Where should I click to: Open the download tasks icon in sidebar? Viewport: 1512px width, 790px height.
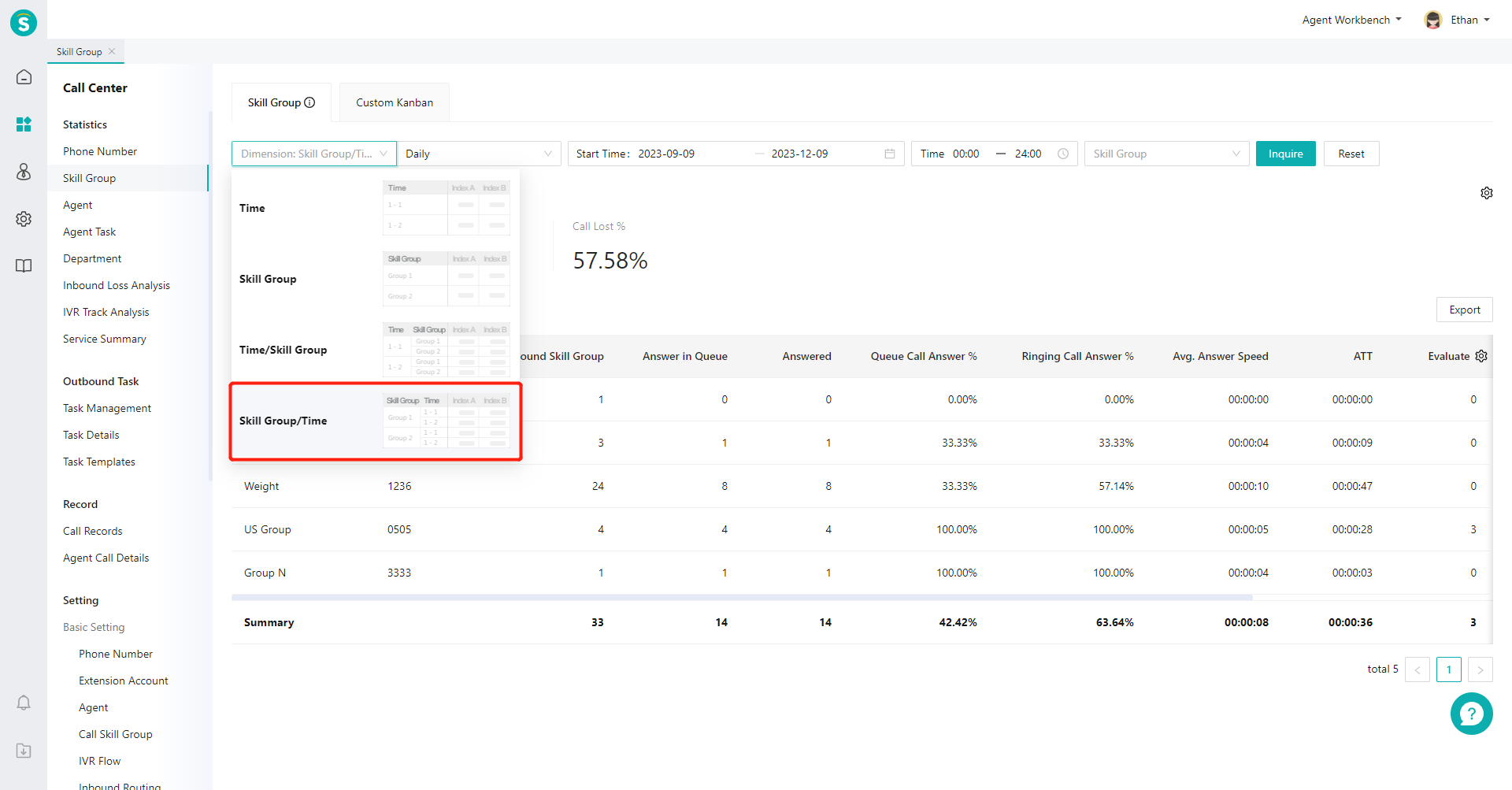pyautogui.click(x=24, y=751)
